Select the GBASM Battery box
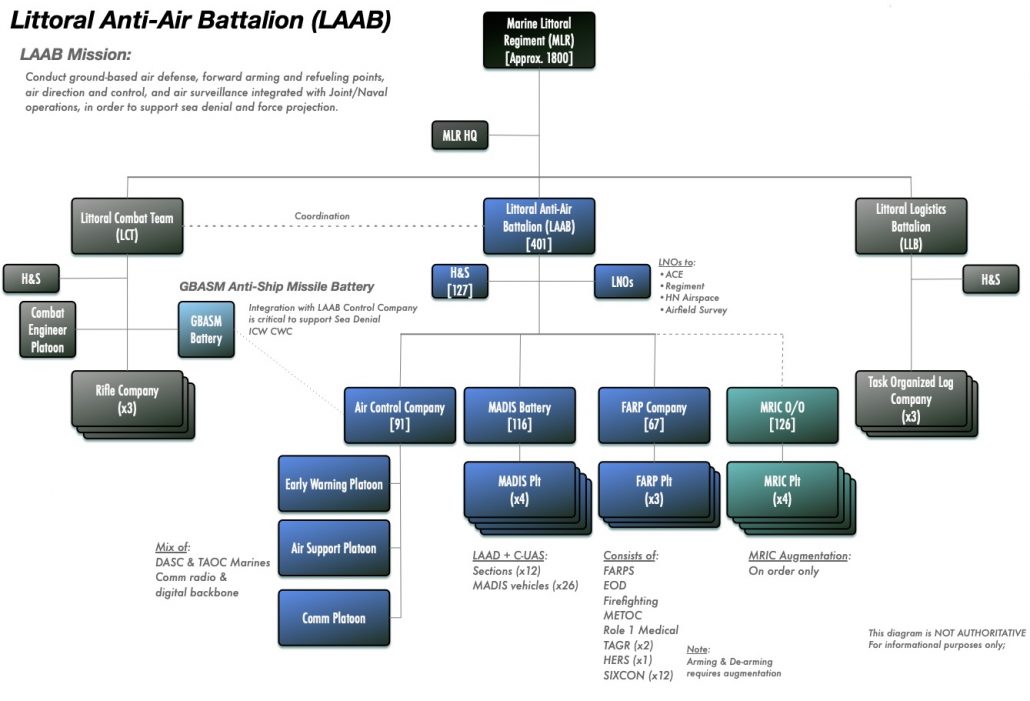The image size is (1030, 701). (206, 329)
